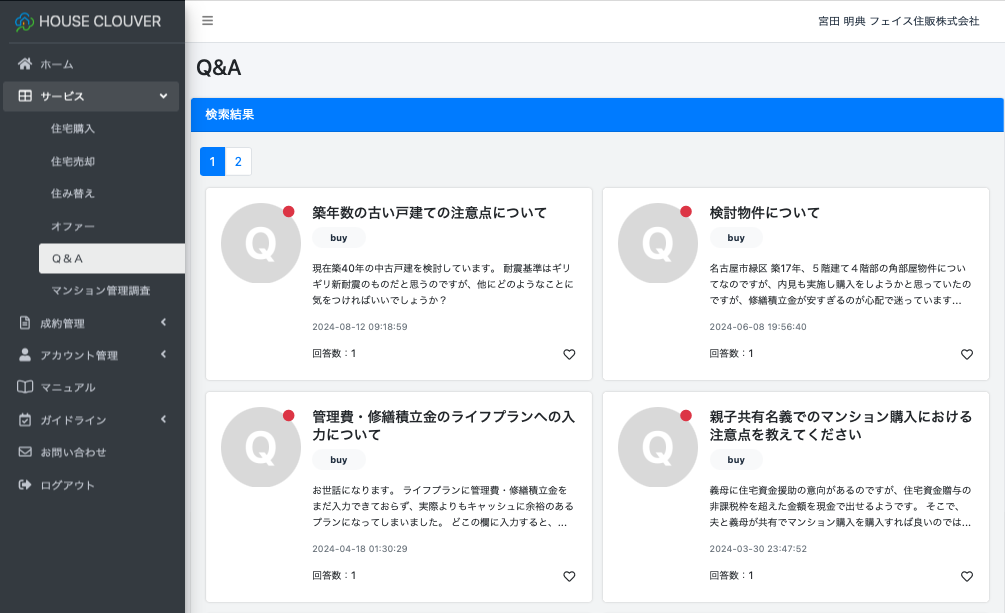The width and height of the screenshot is (1005, 613).
Task: Open 住宅購入 in the sidebar
Action: point(72,129)
